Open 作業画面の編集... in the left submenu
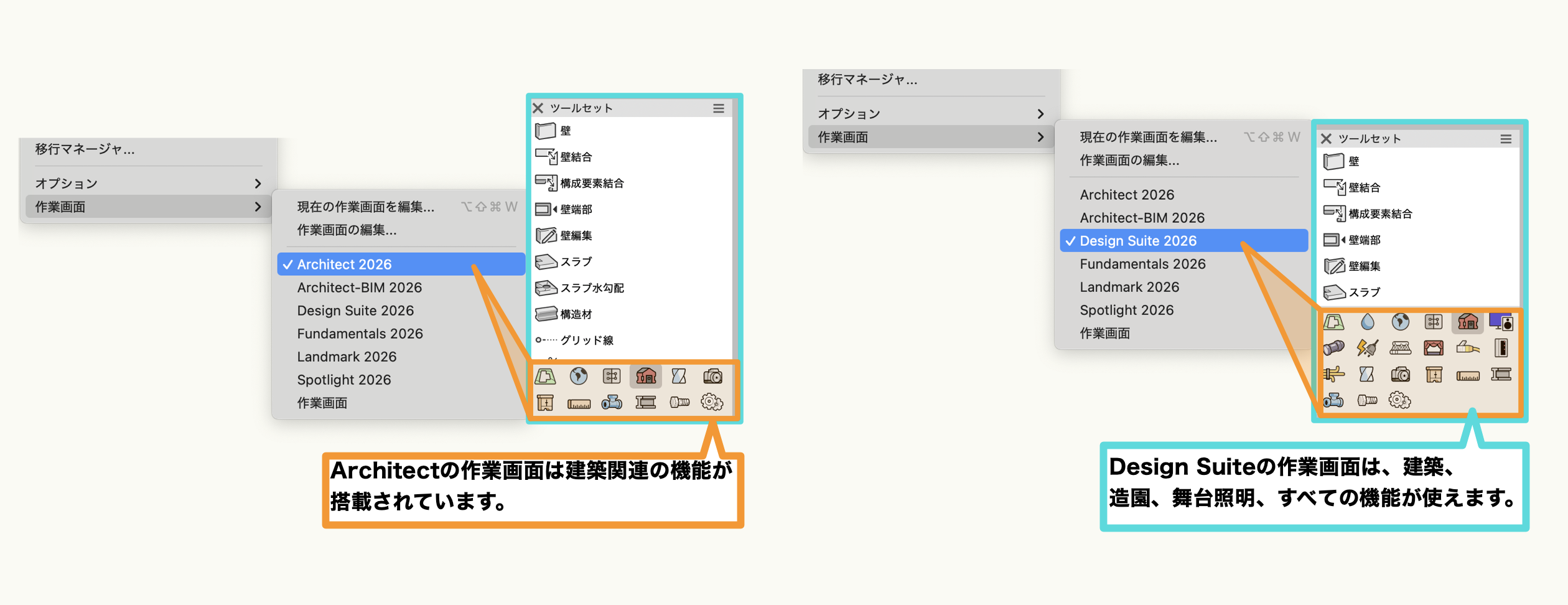The image size is (1568, 605). [x=347, y=230]
